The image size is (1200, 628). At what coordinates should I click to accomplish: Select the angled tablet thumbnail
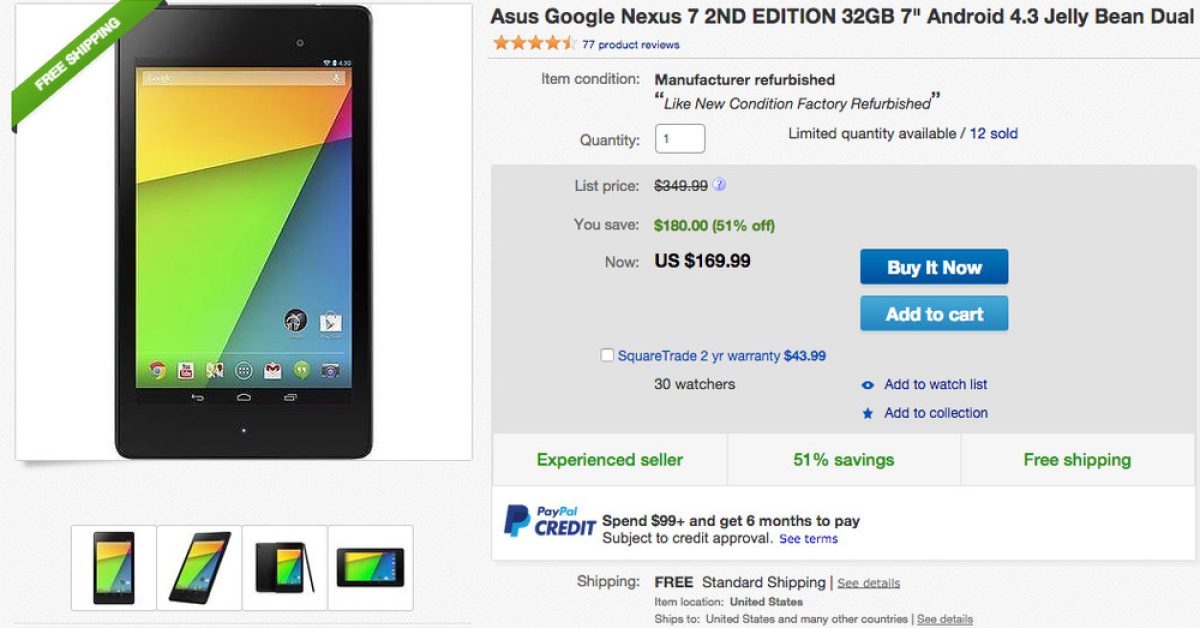point(199,567)
